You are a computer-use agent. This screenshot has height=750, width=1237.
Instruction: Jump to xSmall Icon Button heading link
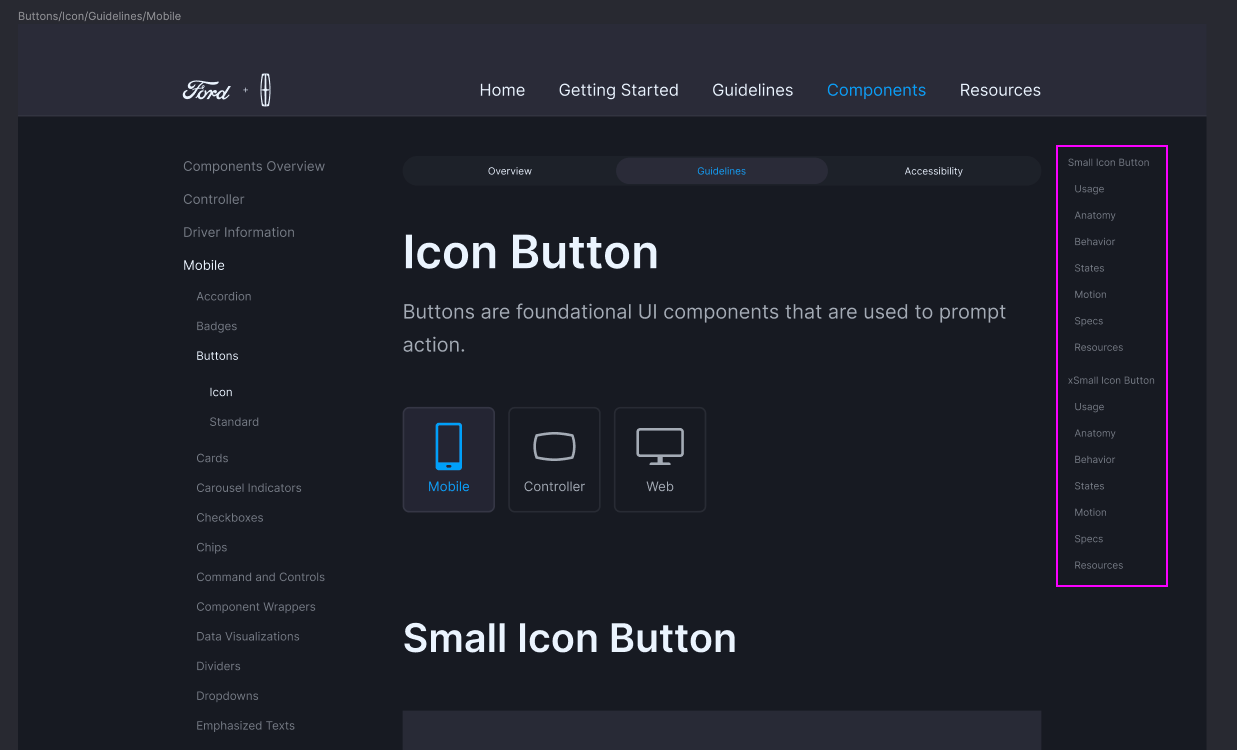point(1111,380)
